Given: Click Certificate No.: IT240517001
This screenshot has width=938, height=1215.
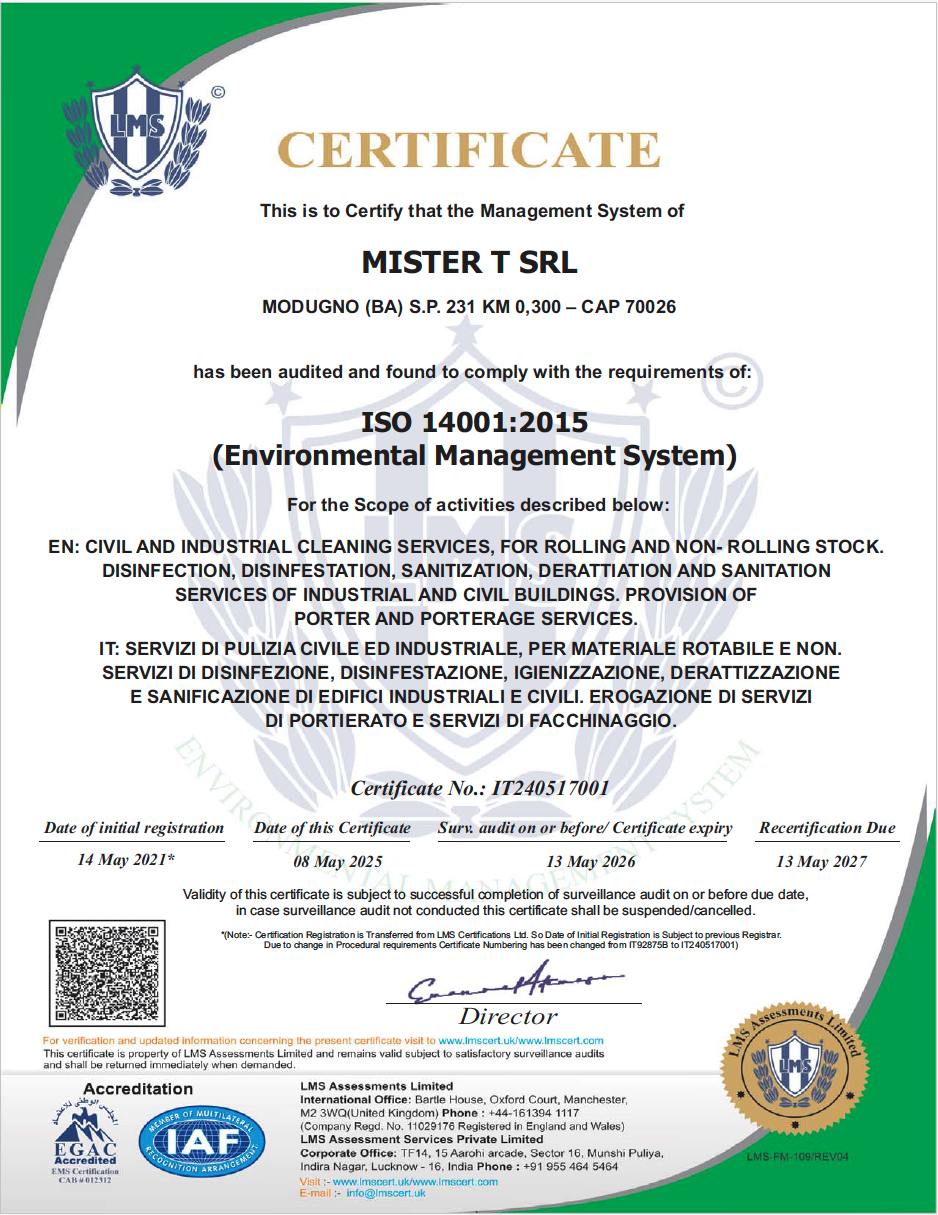Looking at the screenshot, I should (480, 788).
